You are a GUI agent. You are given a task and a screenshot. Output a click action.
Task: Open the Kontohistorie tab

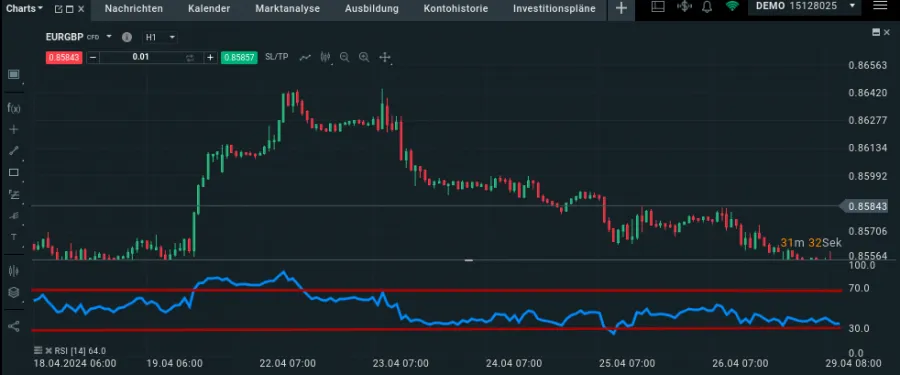tap(456, 9)
